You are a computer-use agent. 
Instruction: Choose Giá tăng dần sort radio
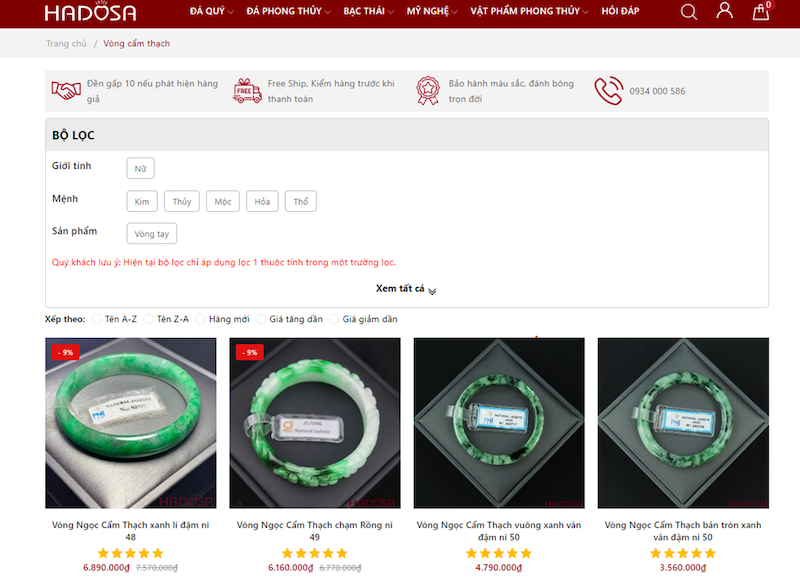coord(261,319)
